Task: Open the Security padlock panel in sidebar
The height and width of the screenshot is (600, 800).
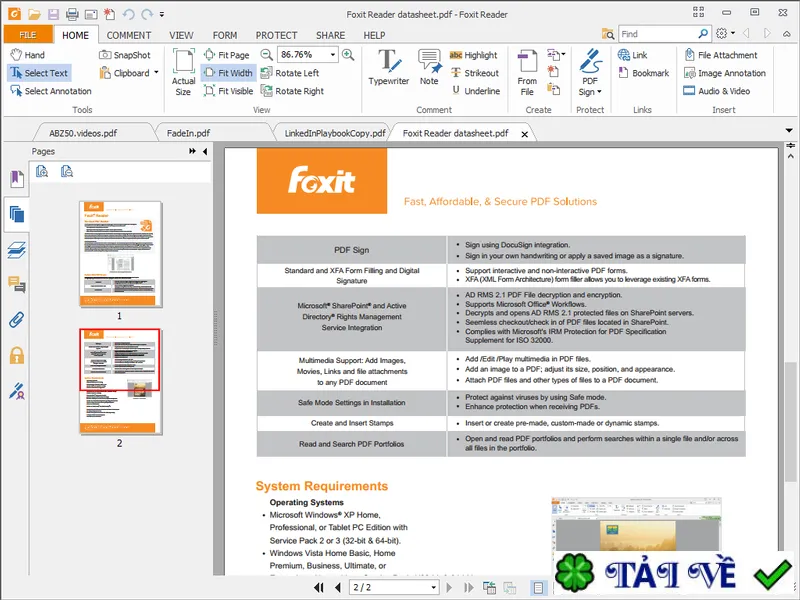Action: 17,355
